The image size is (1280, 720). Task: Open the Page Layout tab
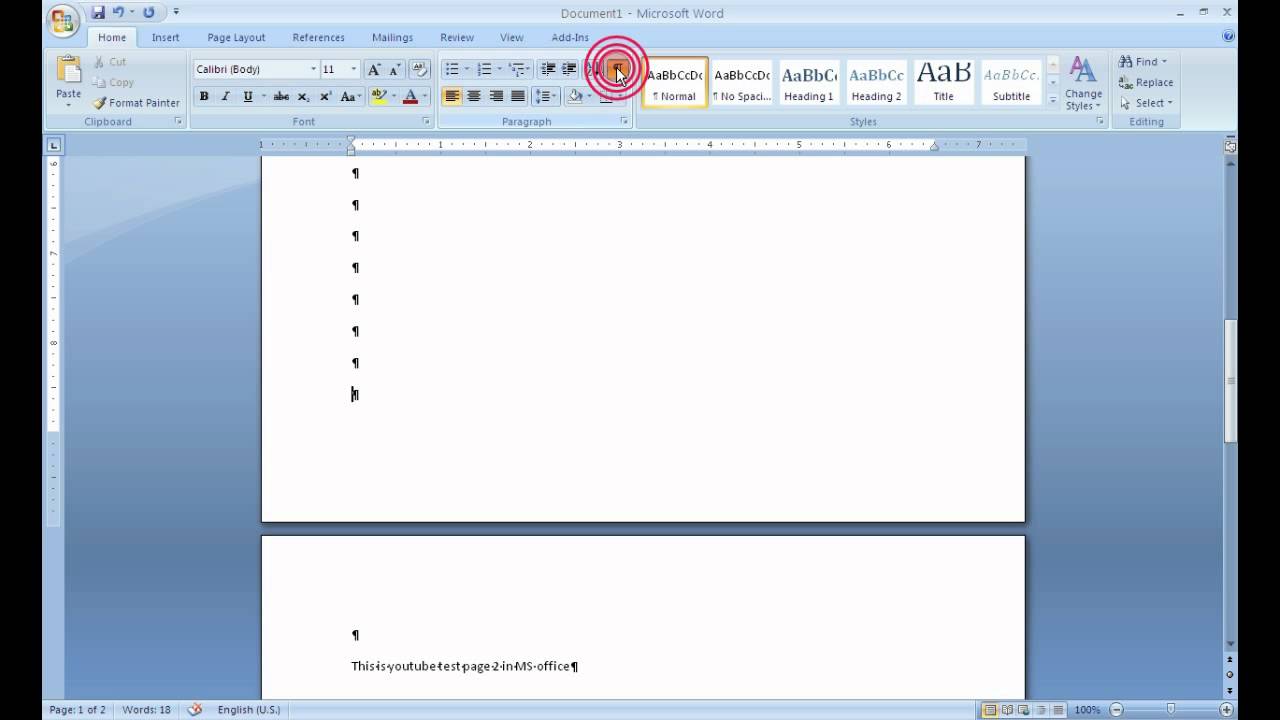coord(236,38)
